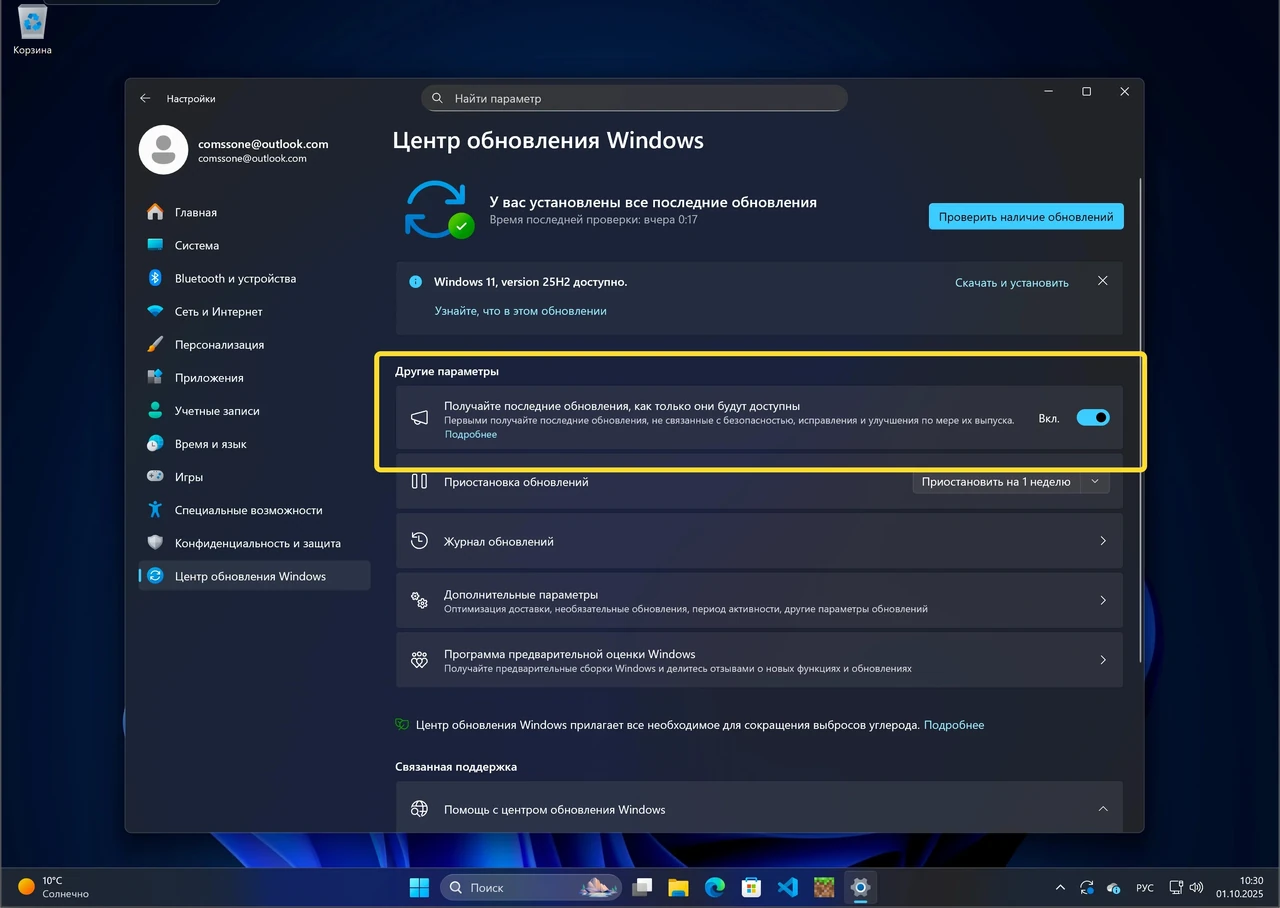Click the taskbar Поиск search box
This screenshot has height=908, width=1280.
click(531, 887)
